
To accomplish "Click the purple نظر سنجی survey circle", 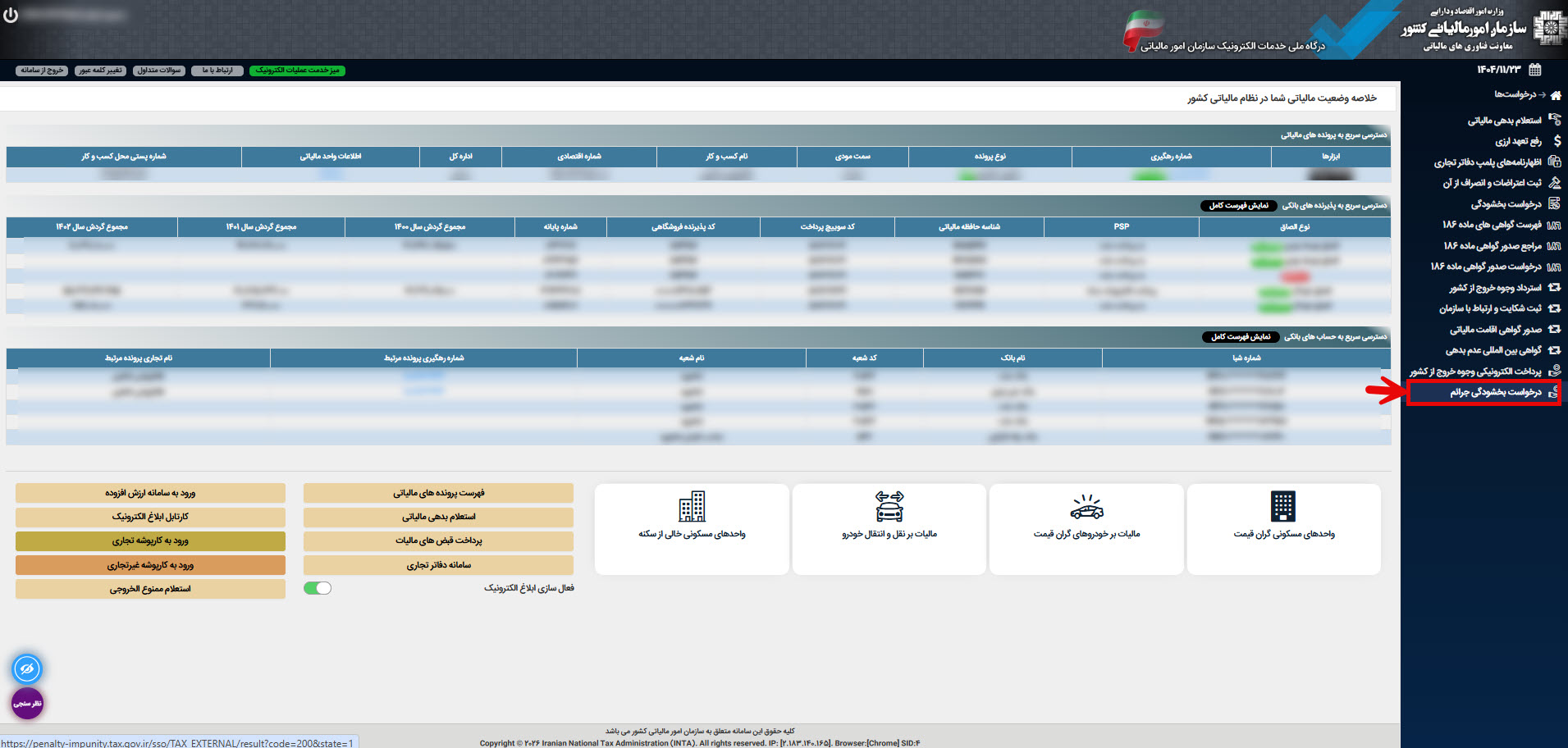I will pyautogui.click(x=27, y=704).
